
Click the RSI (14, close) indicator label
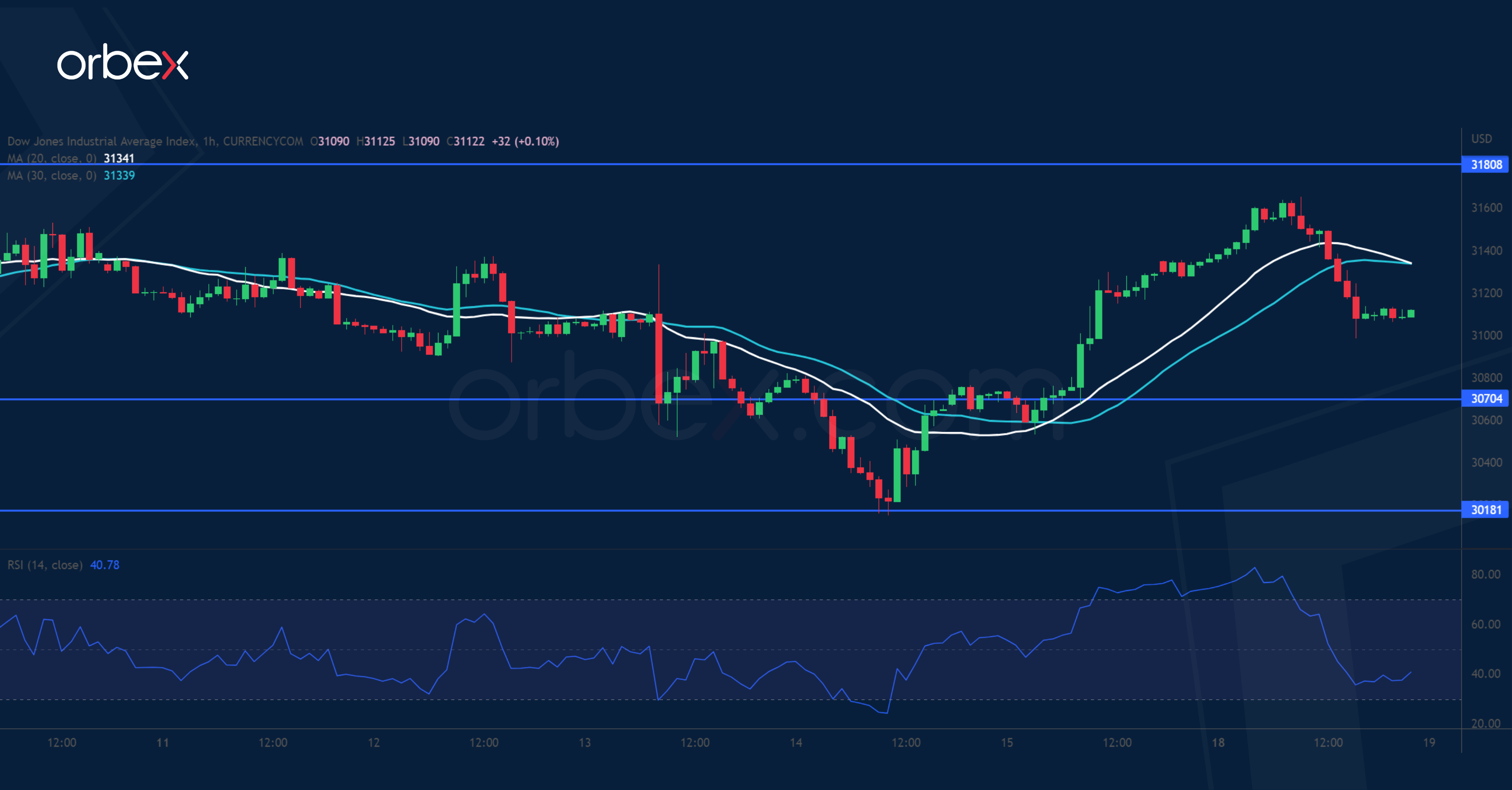click(45, 564)
